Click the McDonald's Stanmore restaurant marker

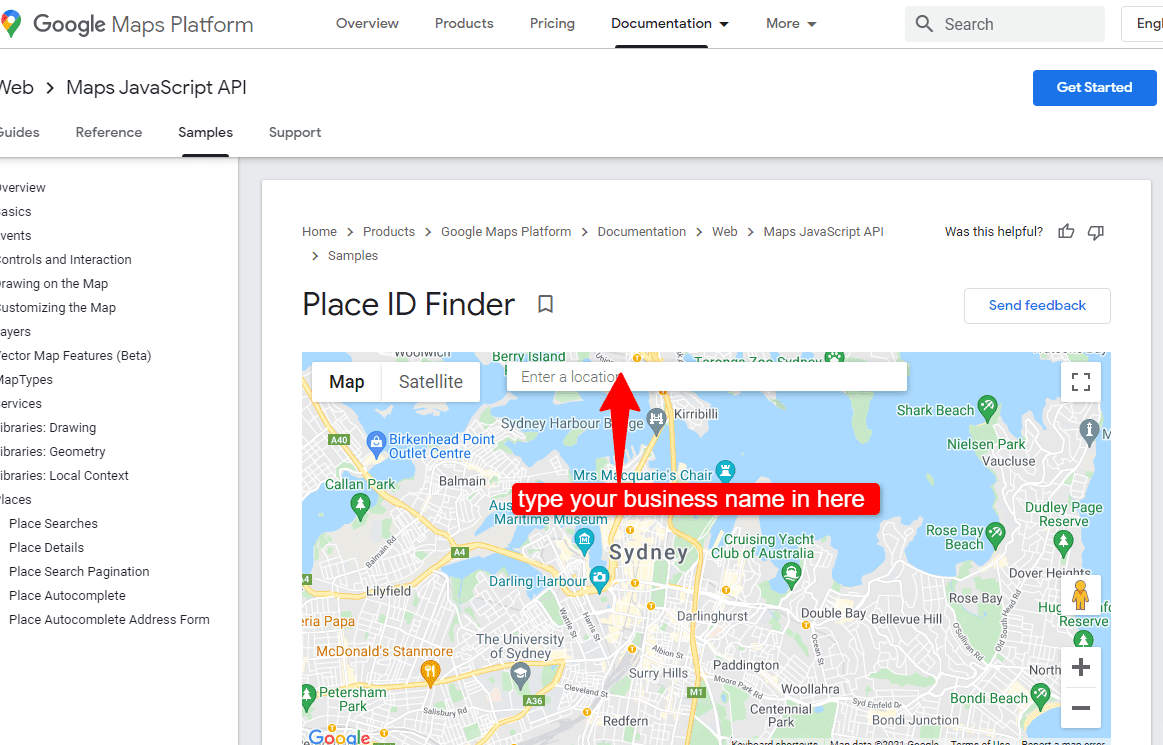430,674
